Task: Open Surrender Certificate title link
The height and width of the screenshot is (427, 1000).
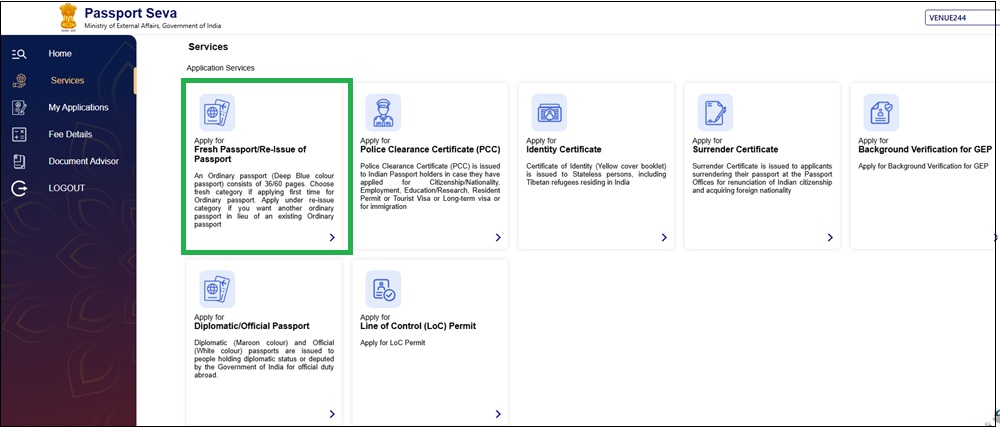Action: point(735,150)
